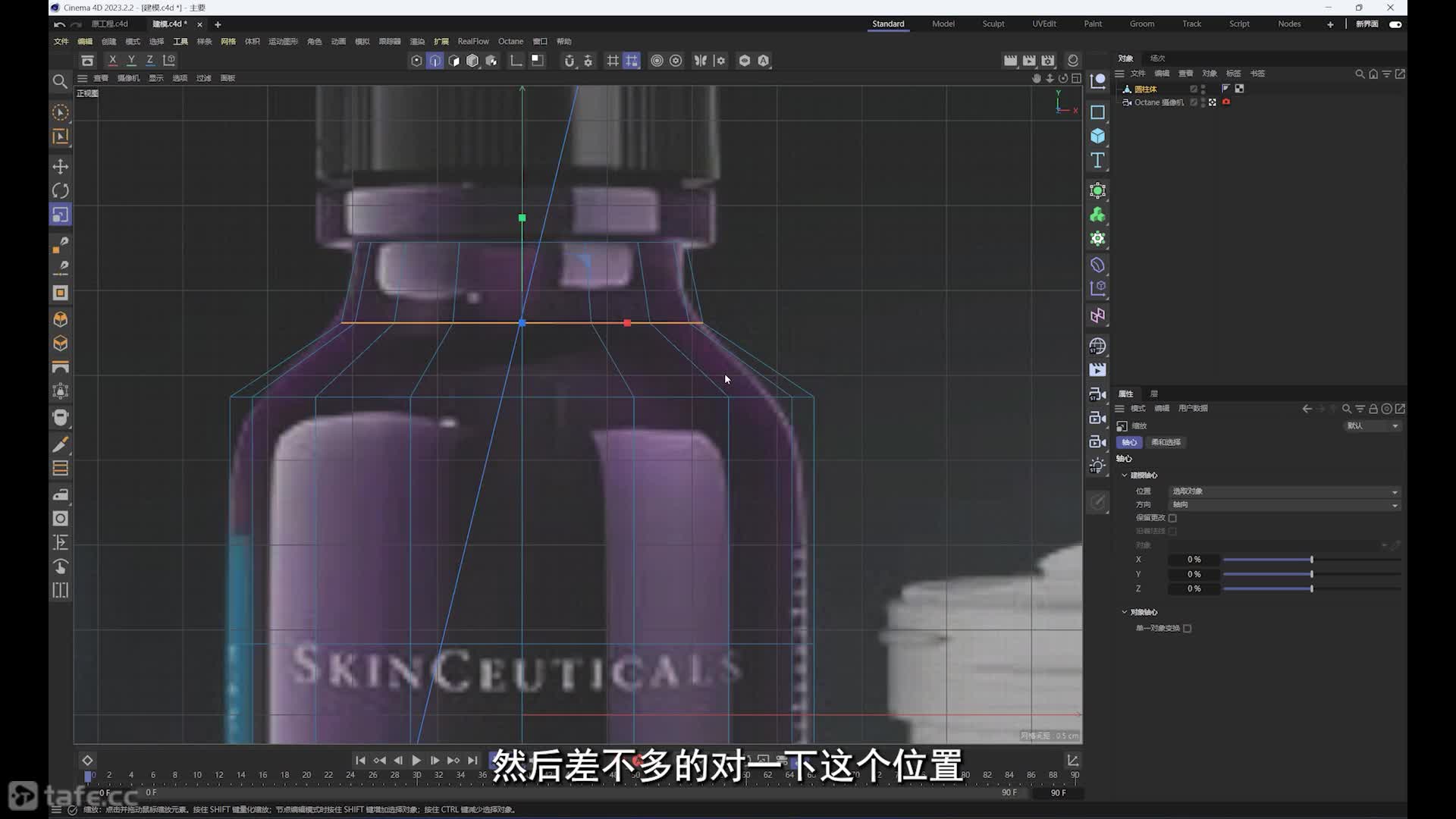Switch to the Sculpt layout tab
Viewport: 1456px width, 819px height.
(x=993, y=24)
